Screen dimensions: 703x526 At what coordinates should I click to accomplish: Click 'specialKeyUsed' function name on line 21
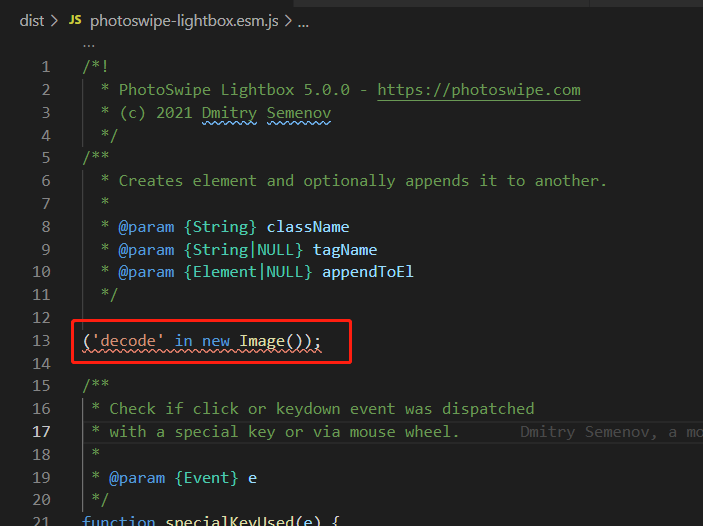230,520
